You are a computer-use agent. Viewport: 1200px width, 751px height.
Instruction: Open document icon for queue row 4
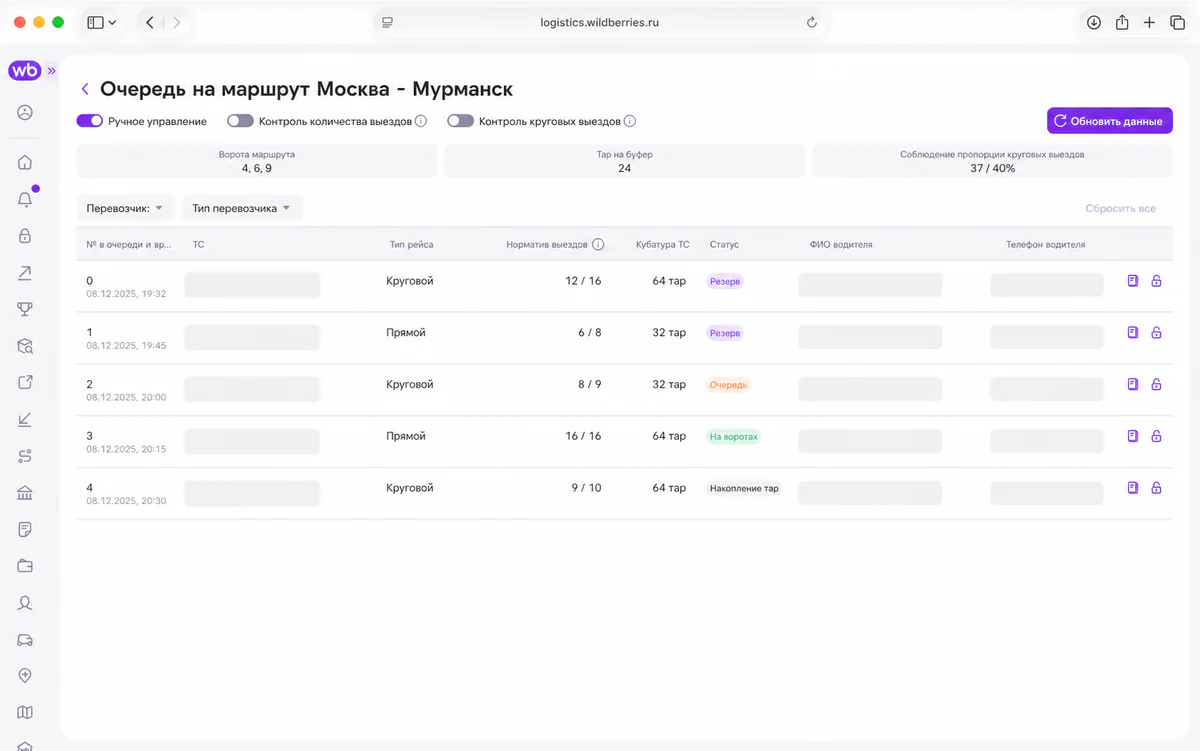click(x=1133, y=488)
